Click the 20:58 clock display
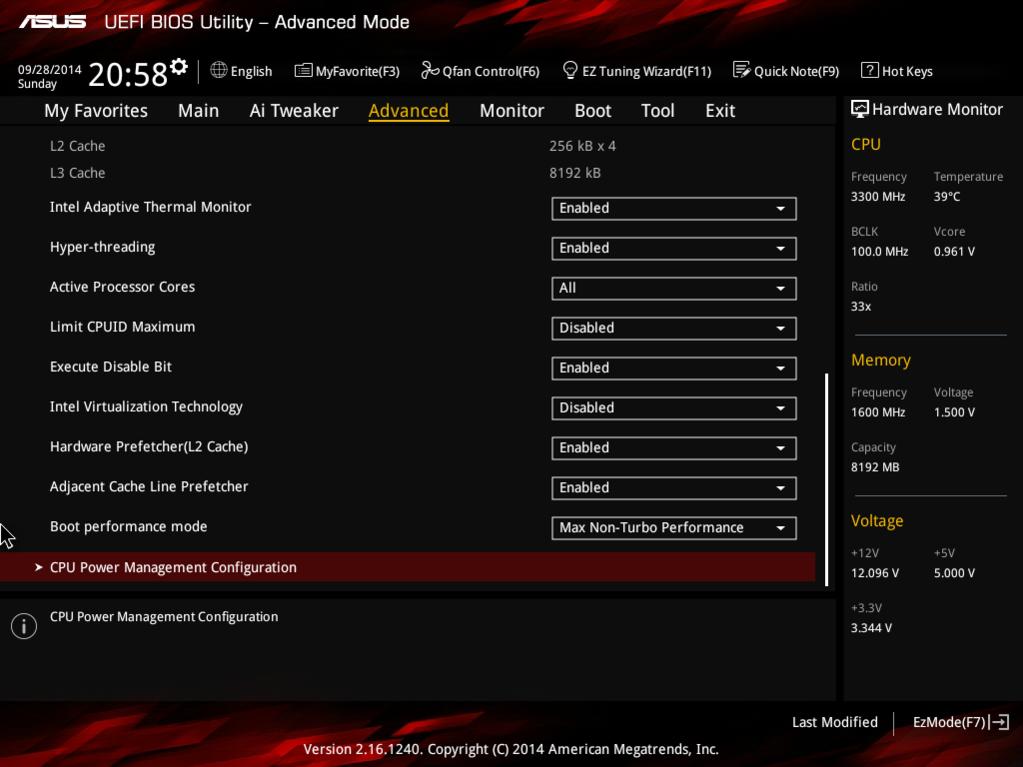Screen dimensions: 1023x767 pos(128,74)
